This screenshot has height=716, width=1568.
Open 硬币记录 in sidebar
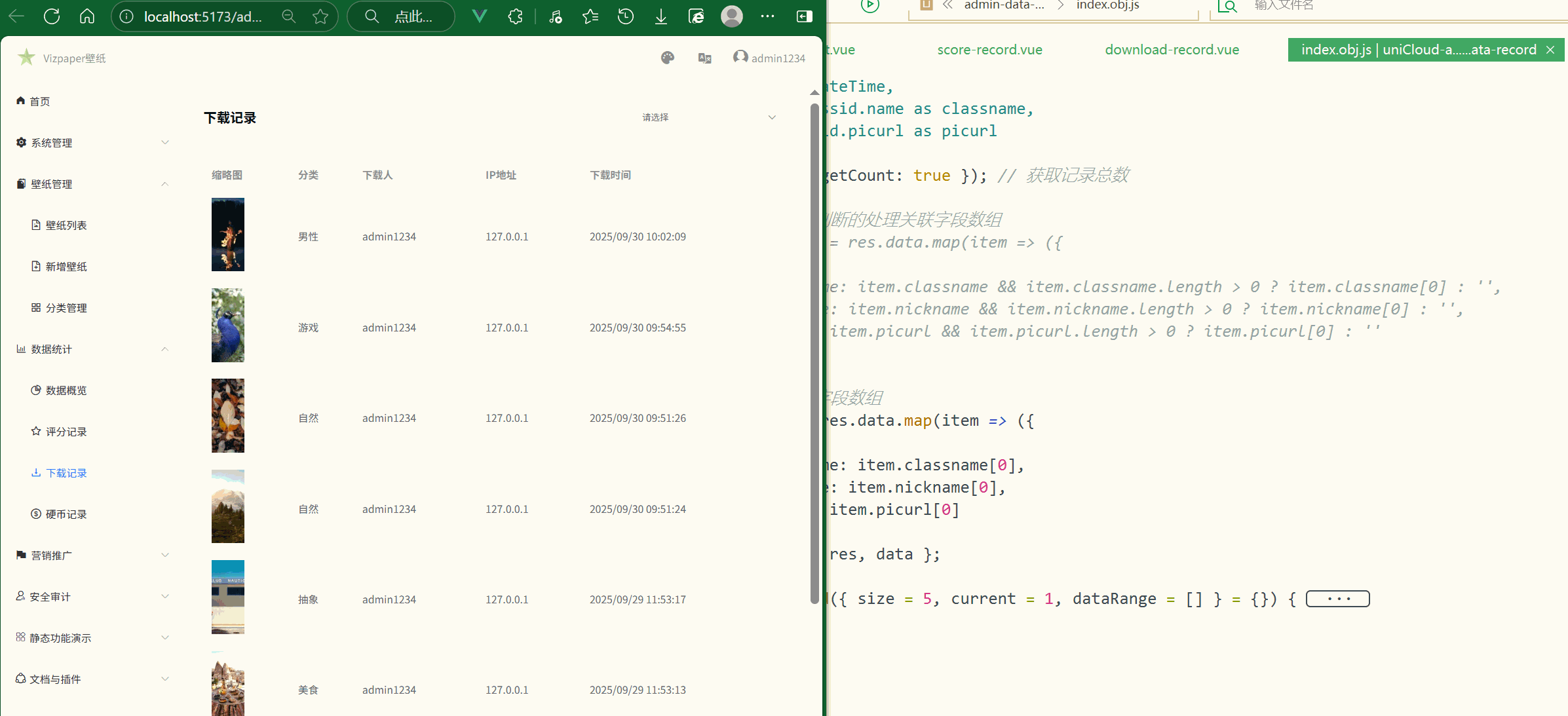[x=66, y=514]
